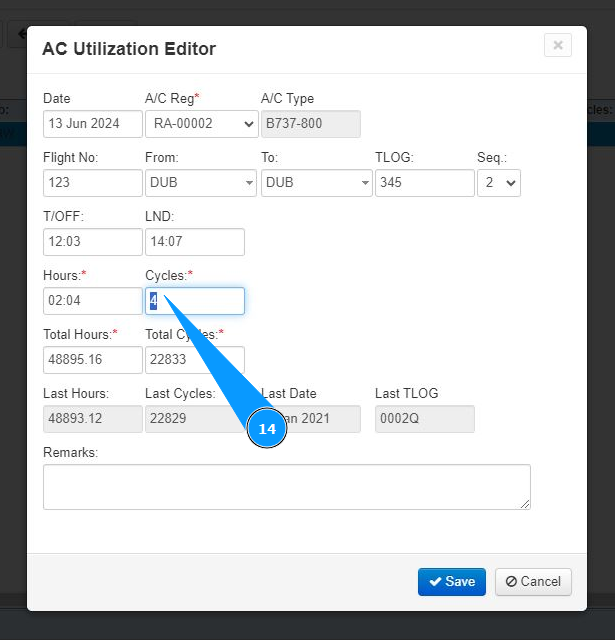The image size is (615, 640).
Task: Click the Flight No input field
Action: coord(93,183)
